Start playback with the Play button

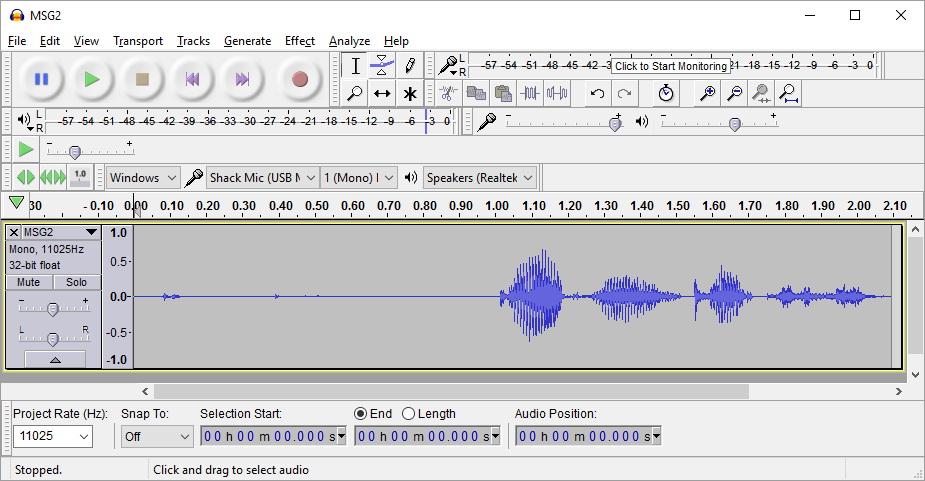tap(91, 79)
